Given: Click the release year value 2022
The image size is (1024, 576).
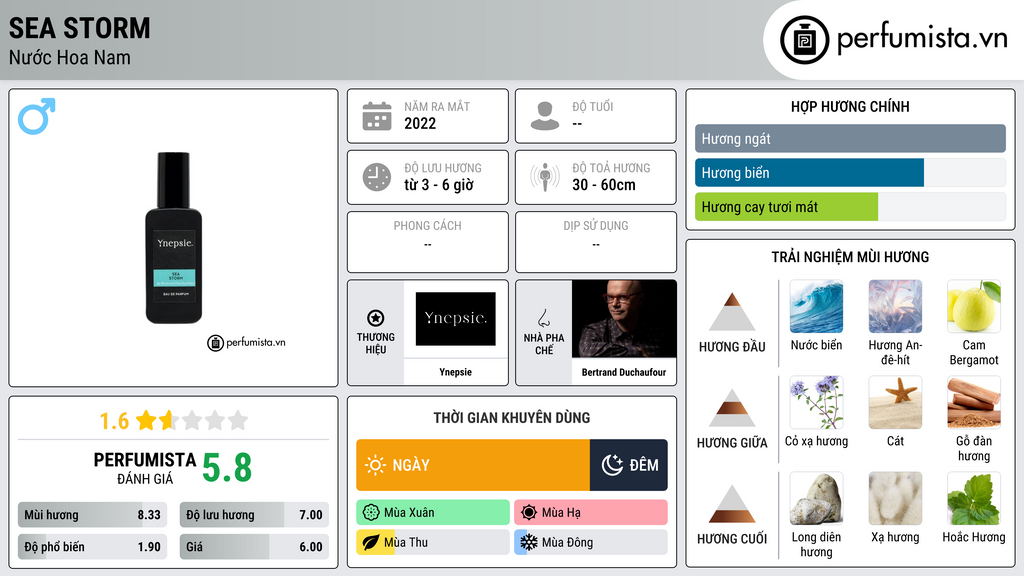Looking at the screenshot, I should point(420,123).
